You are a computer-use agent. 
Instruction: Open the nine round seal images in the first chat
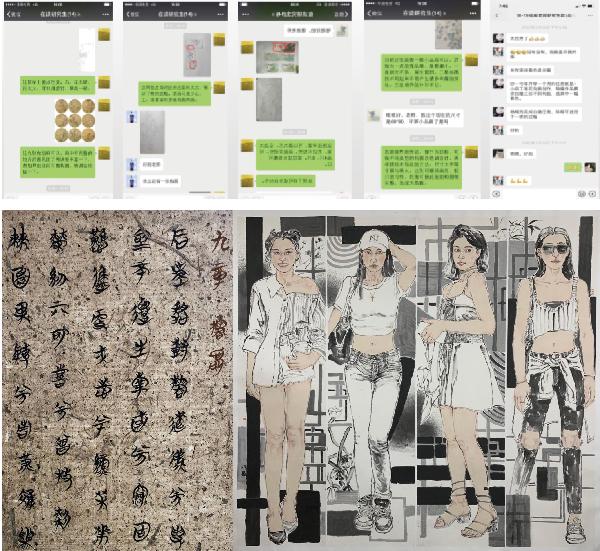(75, 120)
